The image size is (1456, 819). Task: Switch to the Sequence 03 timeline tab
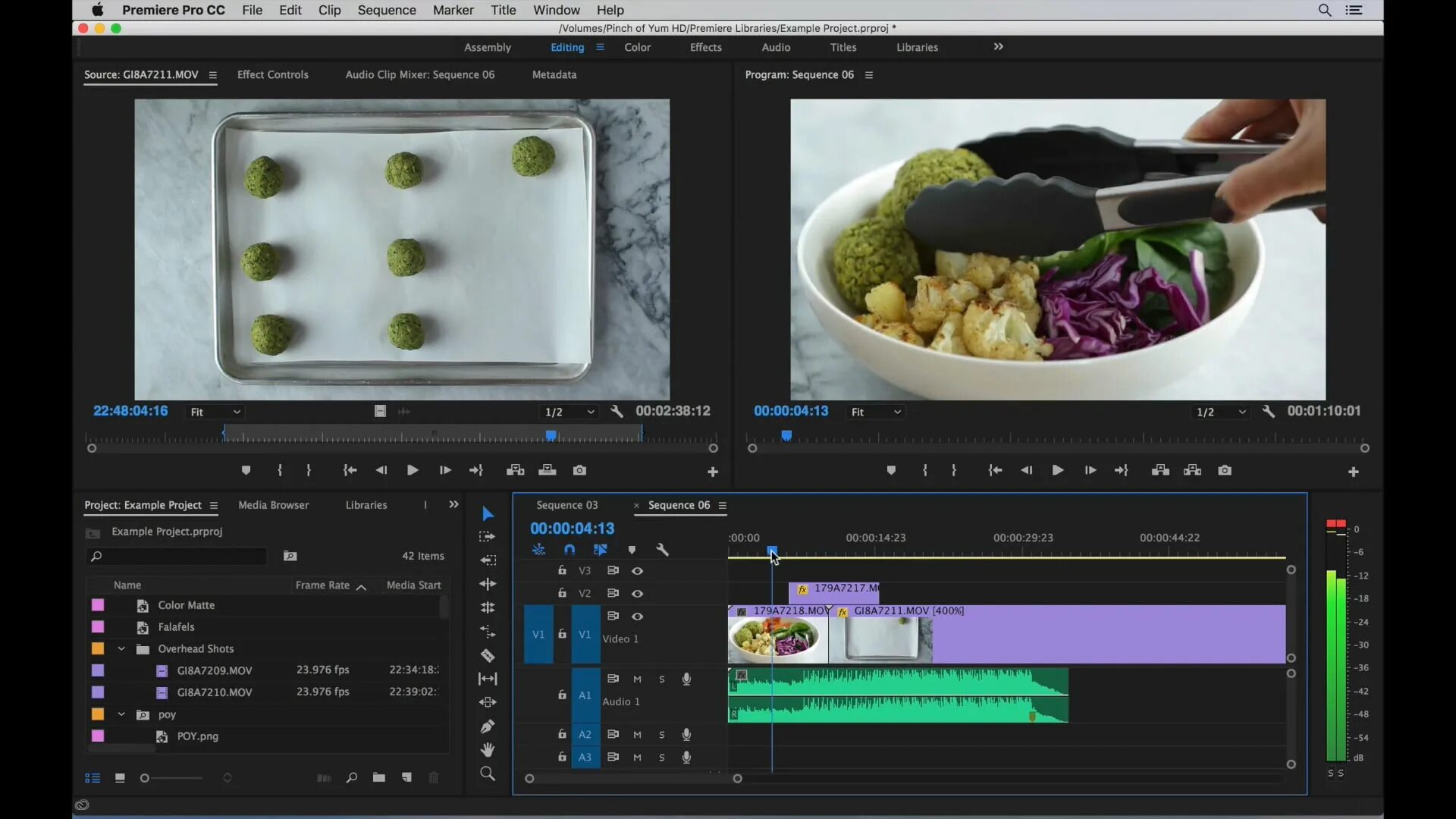tap(566, 505)
